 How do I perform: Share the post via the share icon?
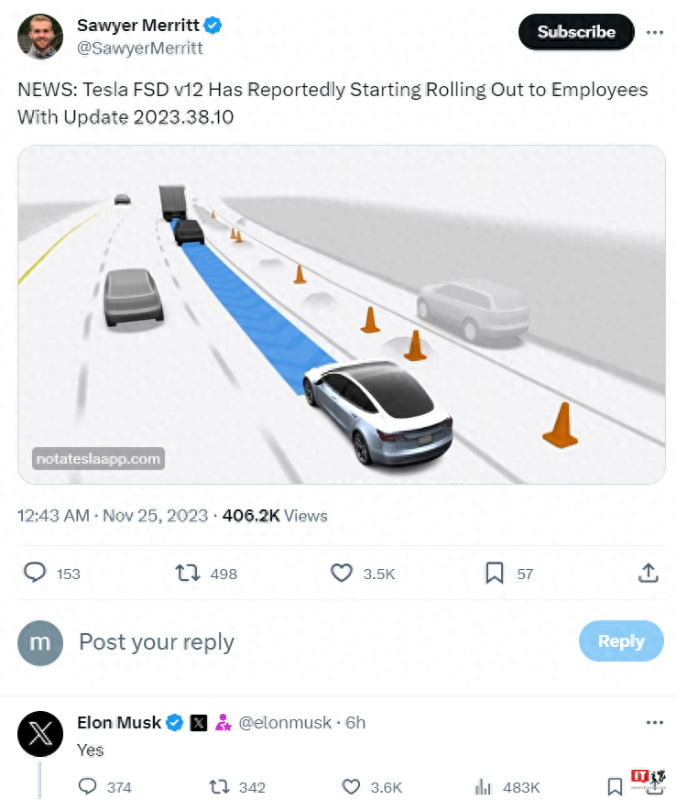(648, 573)
